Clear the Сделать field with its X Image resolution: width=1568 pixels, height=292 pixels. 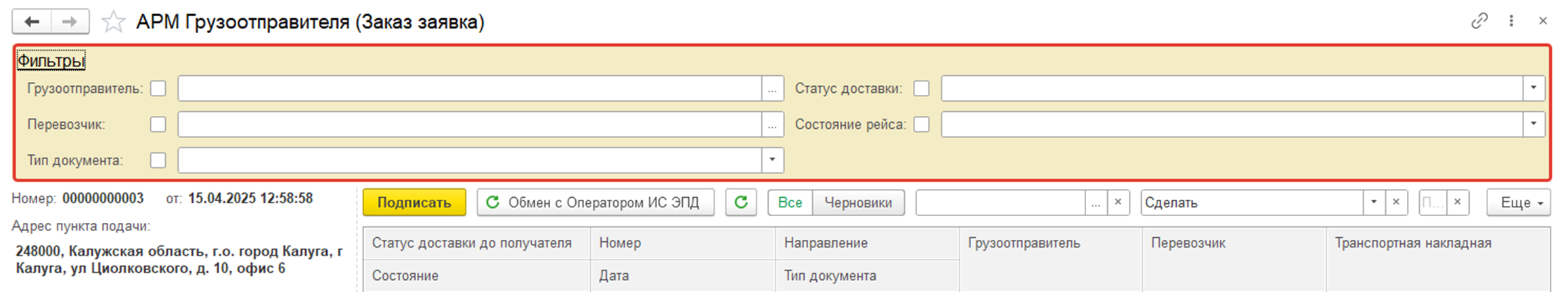click(x=1395, y=202)
